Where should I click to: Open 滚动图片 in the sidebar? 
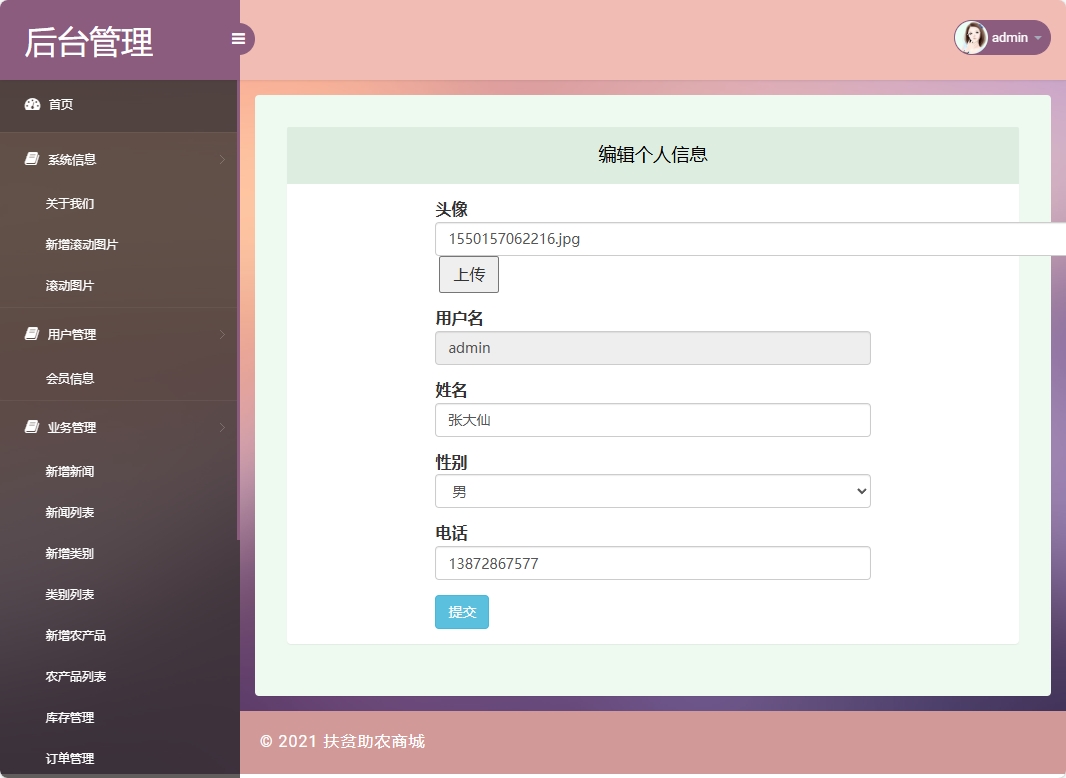70,285
